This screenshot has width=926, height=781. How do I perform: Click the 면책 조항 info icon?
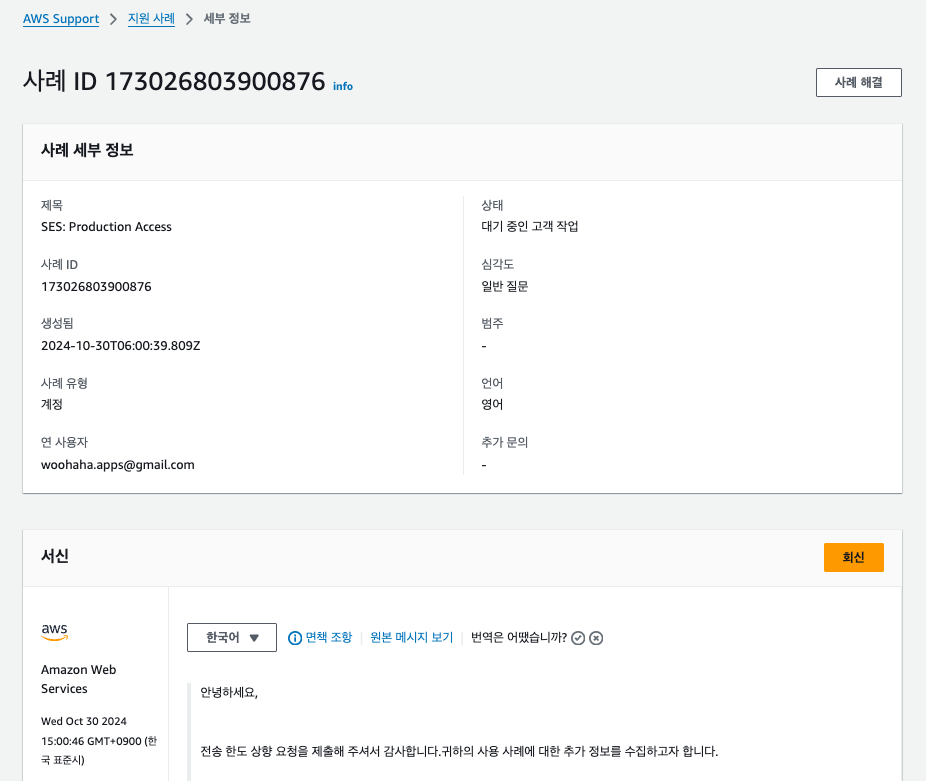[x=295, y=638]
